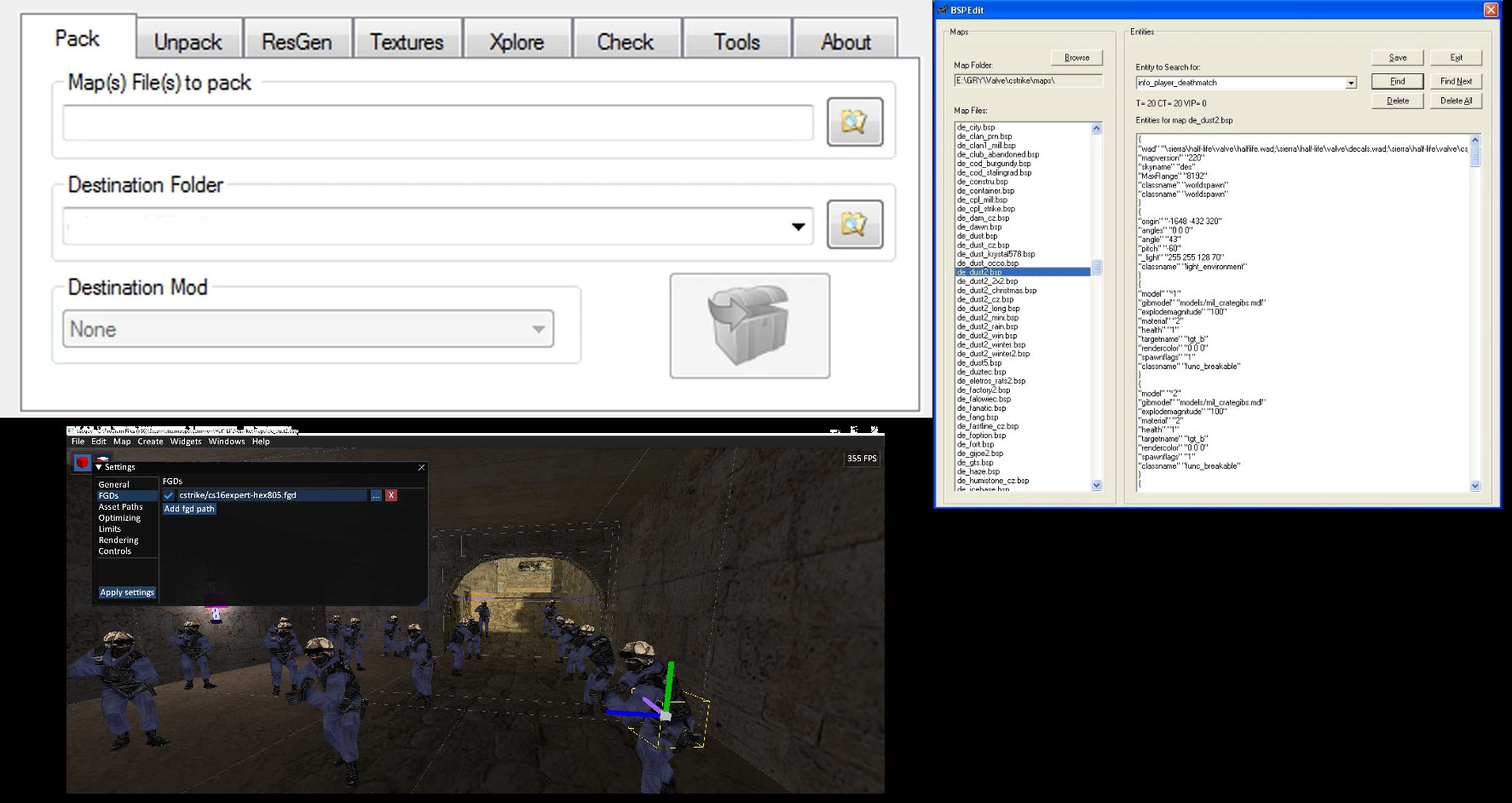Open the Entity to Search for dropdown
Image resolution: width=1512 pixels, height=803 pixels.
1352,83
